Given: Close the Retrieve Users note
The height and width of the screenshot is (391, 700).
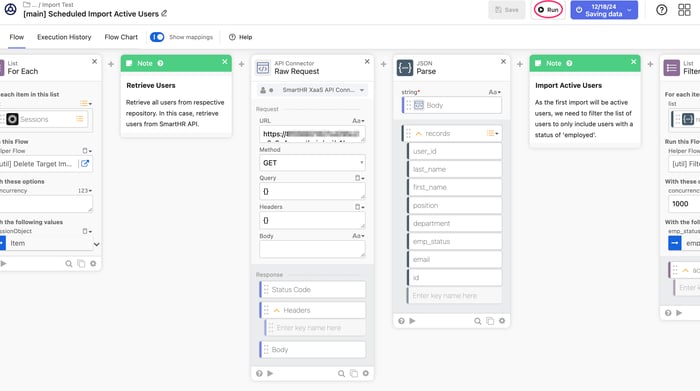Looking at the screenshot, I should (225, 62).
